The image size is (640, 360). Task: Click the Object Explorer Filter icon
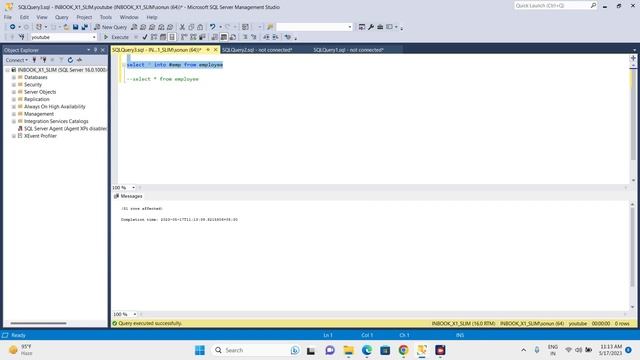coord(61,60)
